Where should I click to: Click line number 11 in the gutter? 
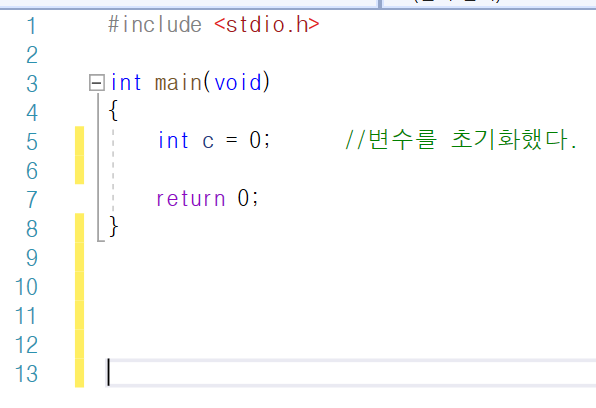click(x=26, y=316)
